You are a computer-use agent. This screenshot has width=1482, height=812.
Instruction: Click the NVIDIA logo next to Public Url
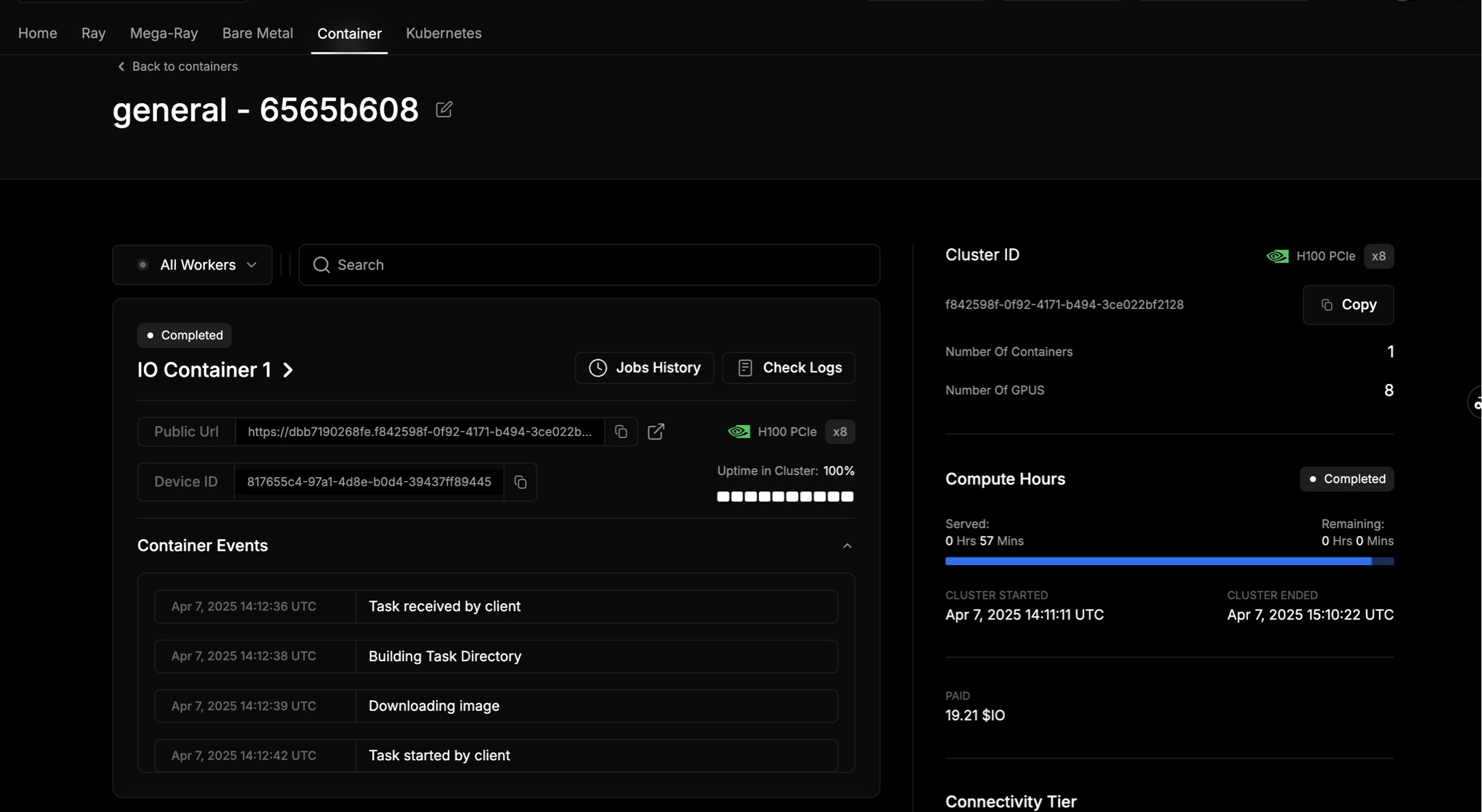(739, 432)
